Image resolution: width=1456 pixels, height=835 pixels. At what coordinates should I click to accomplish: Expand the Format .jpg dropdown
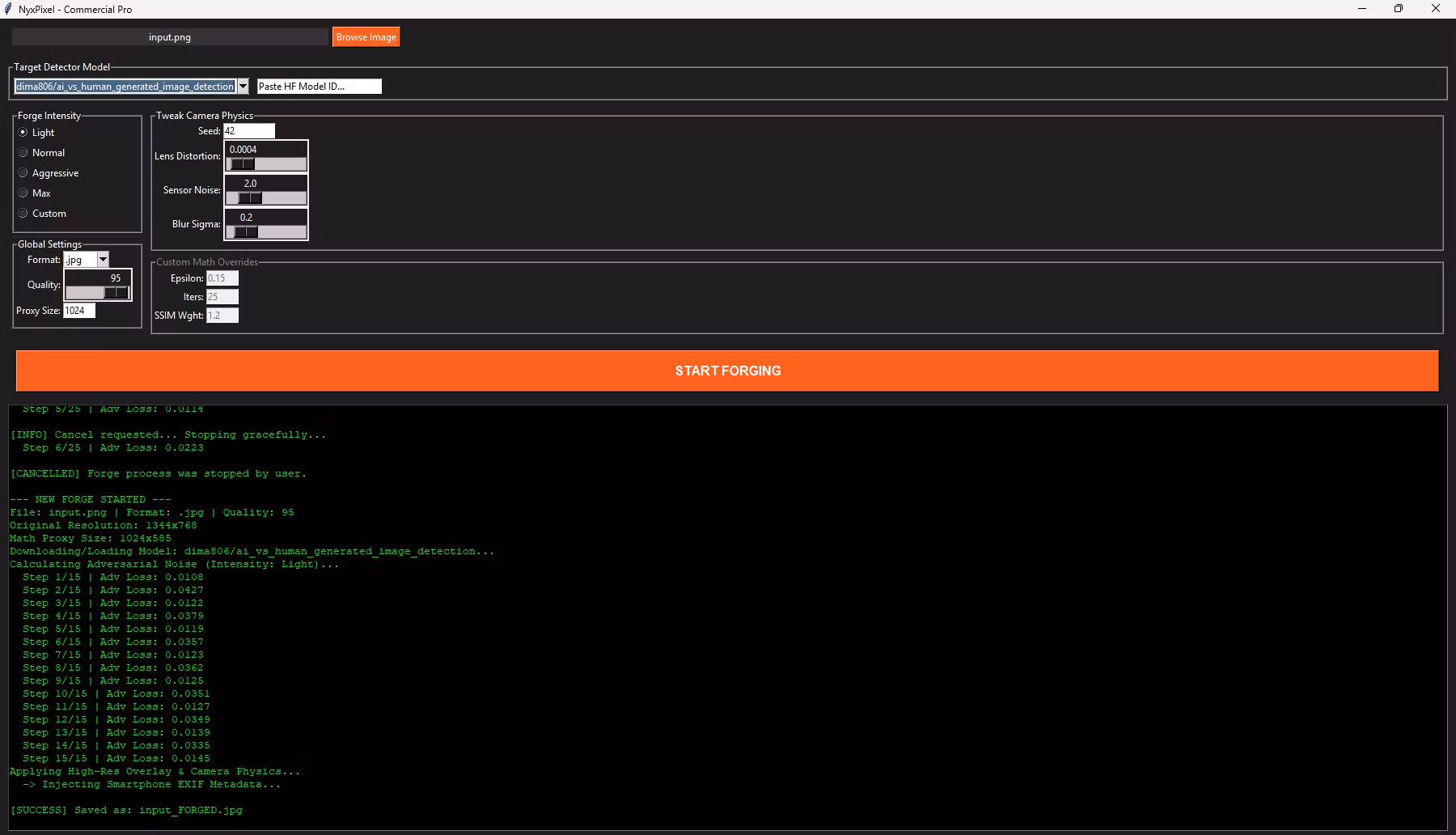pyautogui.click(x=103, y=260)
